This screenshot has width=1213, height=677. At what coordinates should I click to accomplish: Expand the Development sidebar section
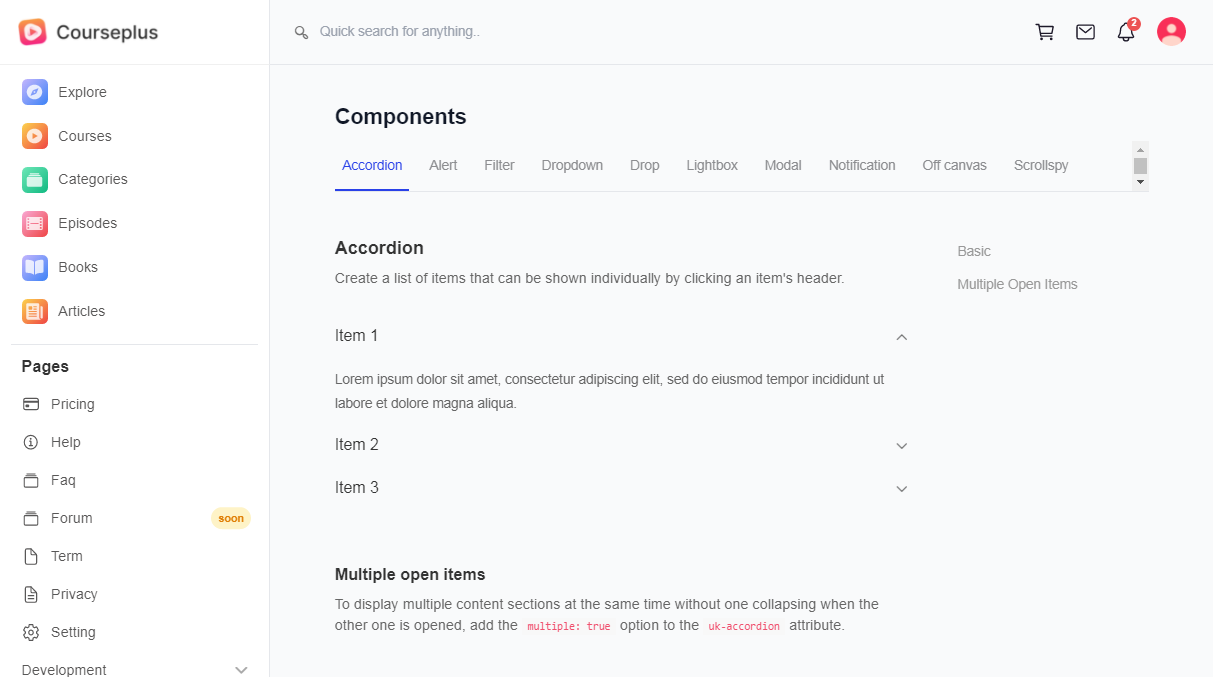(240, 670)
